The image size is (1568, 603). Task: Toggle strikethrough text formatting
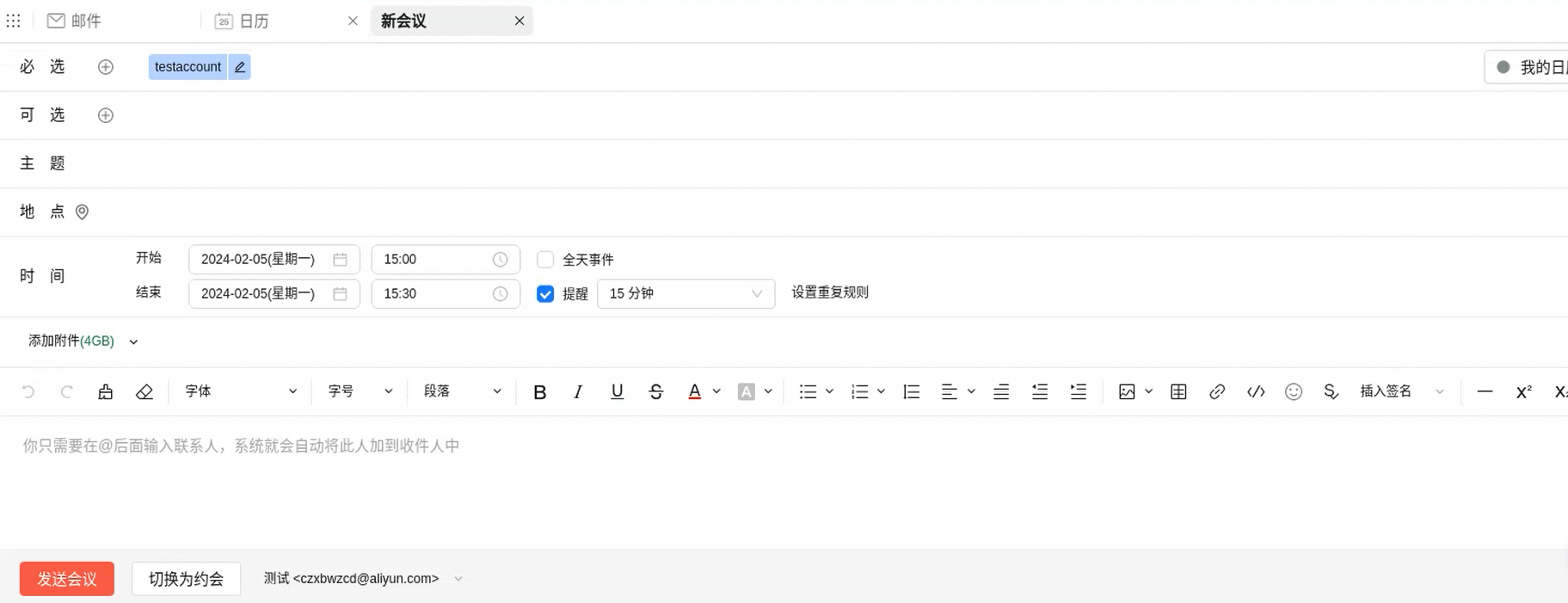[x=655, y=392]
